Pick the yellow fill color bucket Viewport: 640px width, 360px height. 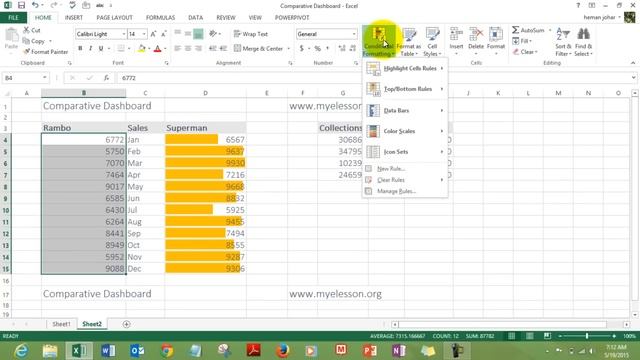141,49
